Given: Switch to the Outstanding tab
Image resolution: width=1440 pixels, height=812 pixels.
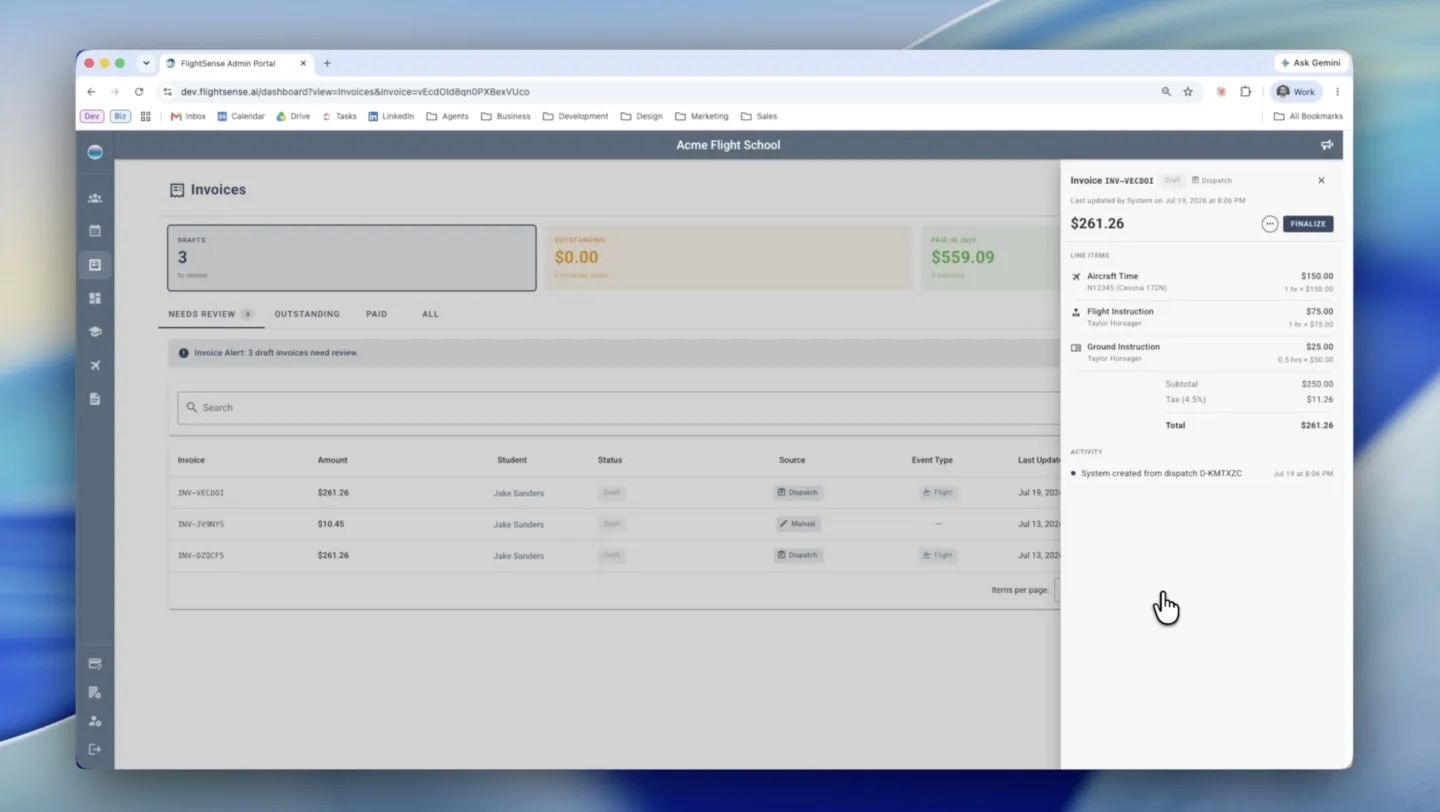Looking at the screenshot, I should pyautogui.click(x=307, y=314).
